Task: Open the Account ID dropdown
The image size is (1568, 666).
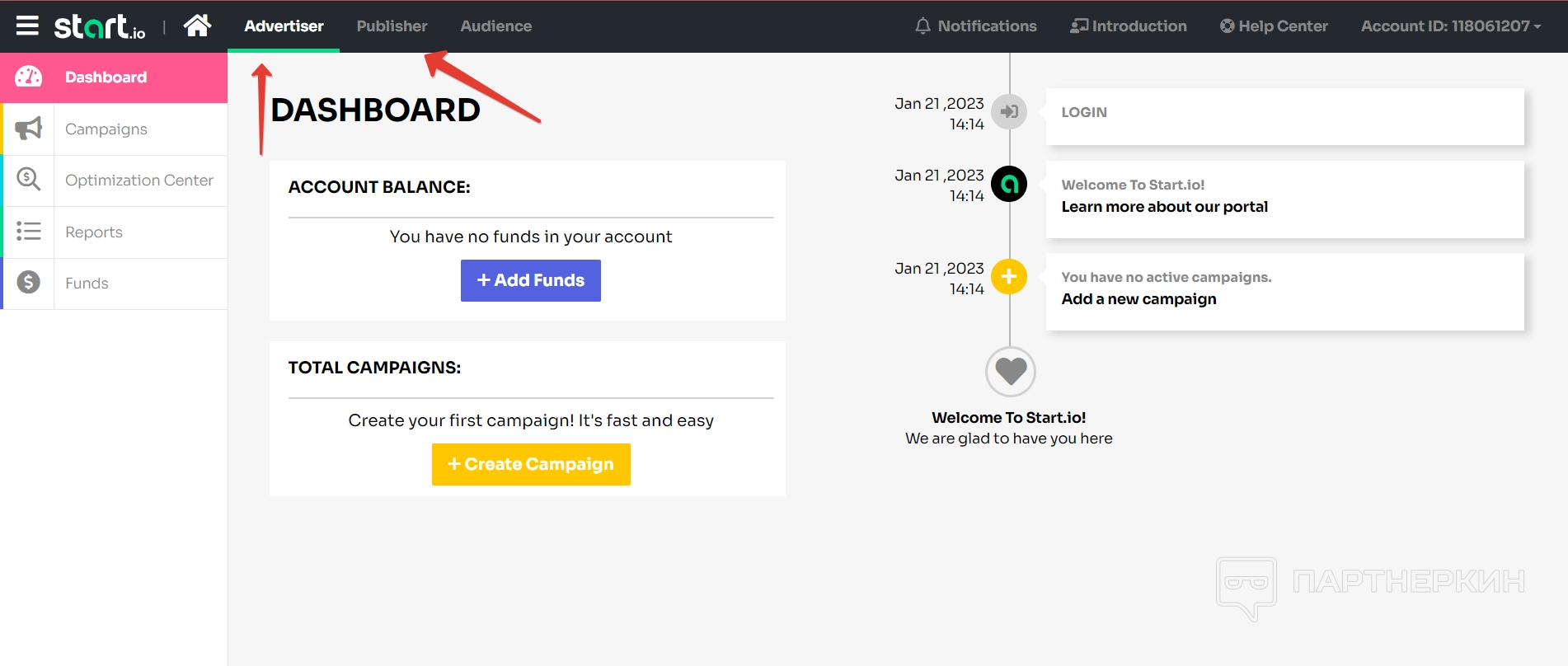Action: [1450, 26]
